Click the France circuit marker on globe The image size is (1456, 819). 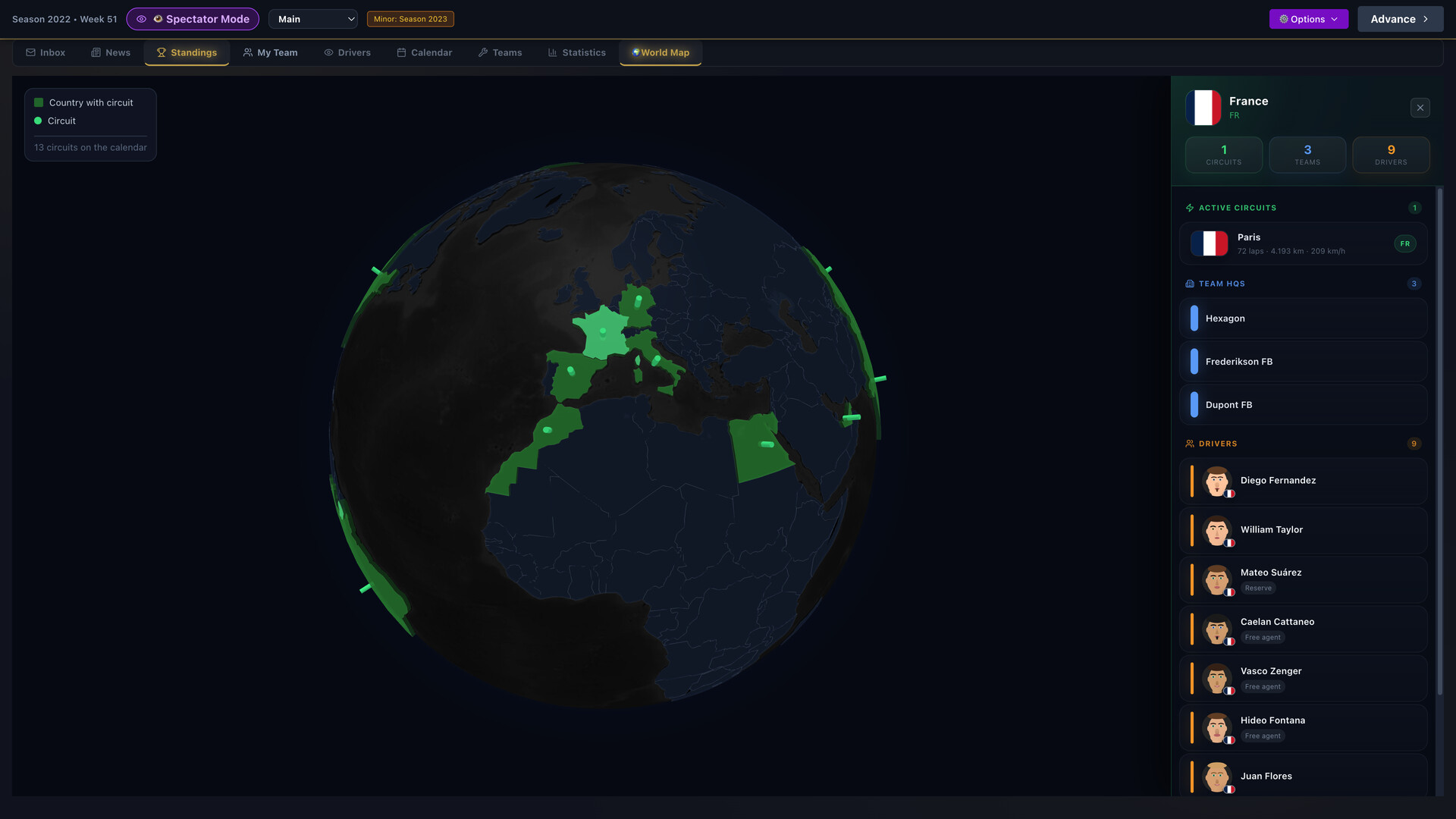[x=603, y=331]
